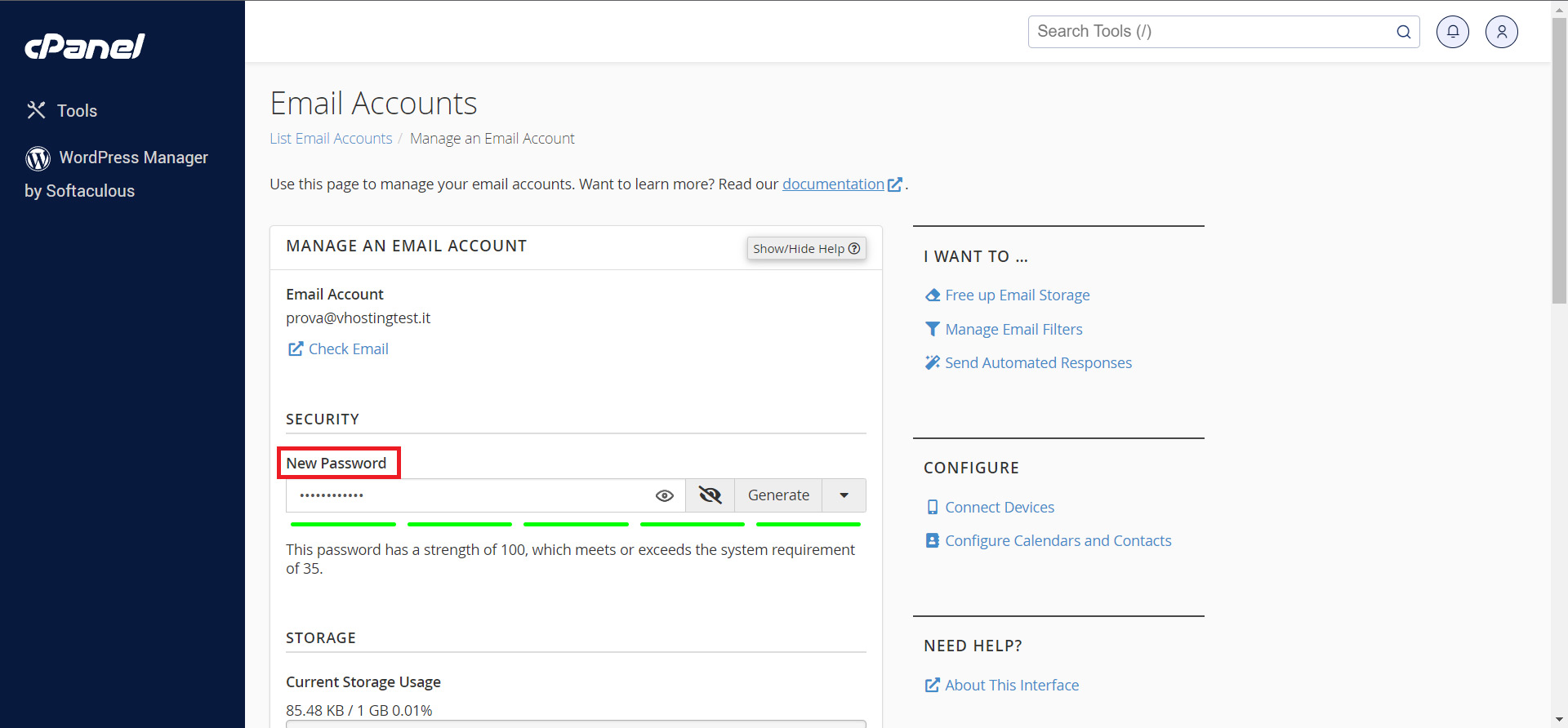1568x728 pixels.
Task: Show password using the eye icon
Action: [664, 495]
